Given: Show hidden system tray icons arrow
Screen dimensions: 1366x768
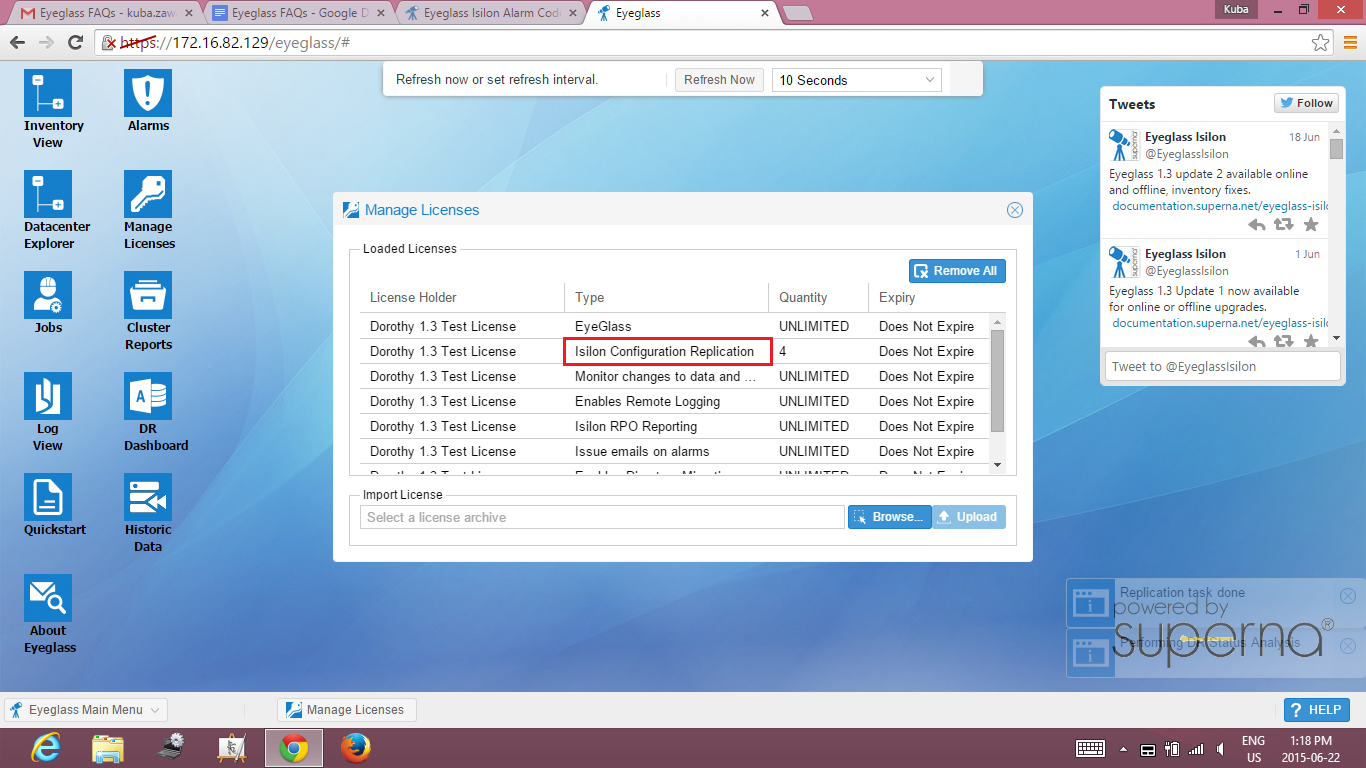Looking at the screenshot, I should point(1124,749).
